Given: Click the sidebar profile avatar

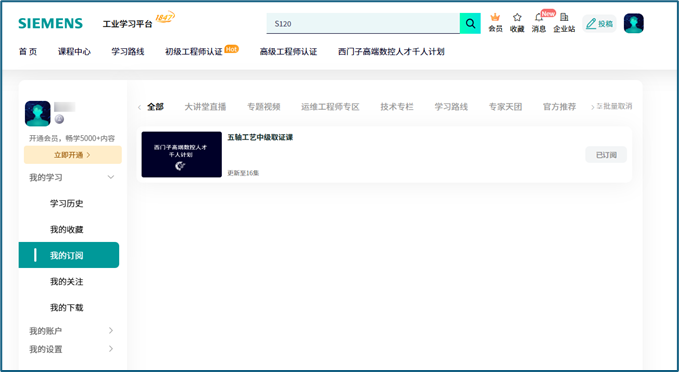Looking at the screenshot, I should (x=37, y=113).
